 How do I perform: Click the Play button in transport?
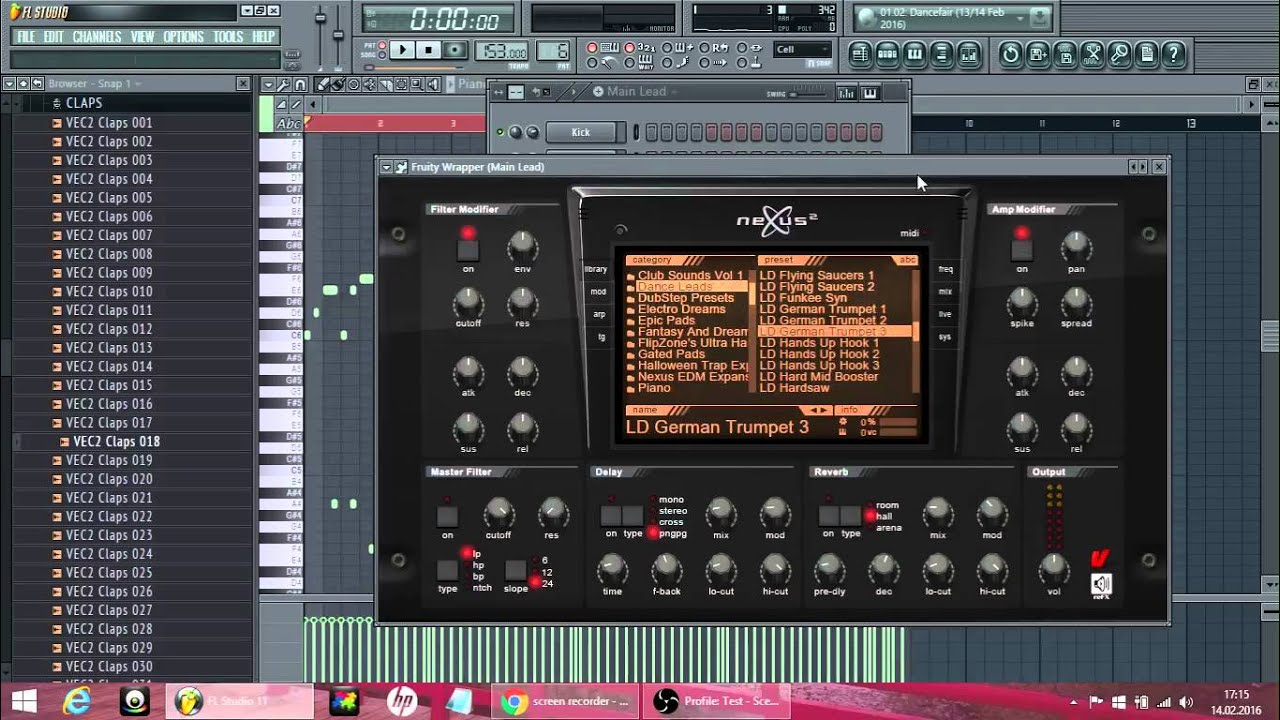tap(401, 50)
